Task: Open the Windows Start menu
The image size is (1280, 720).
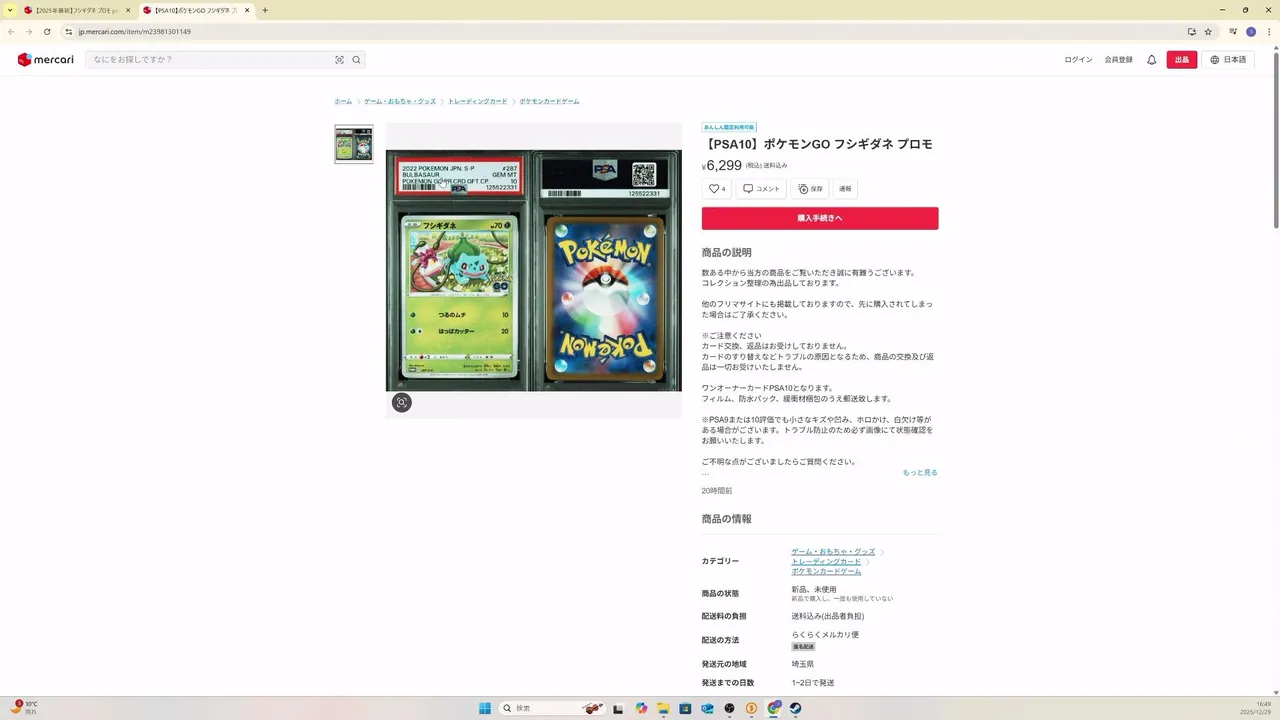Action: click(485, 708)
